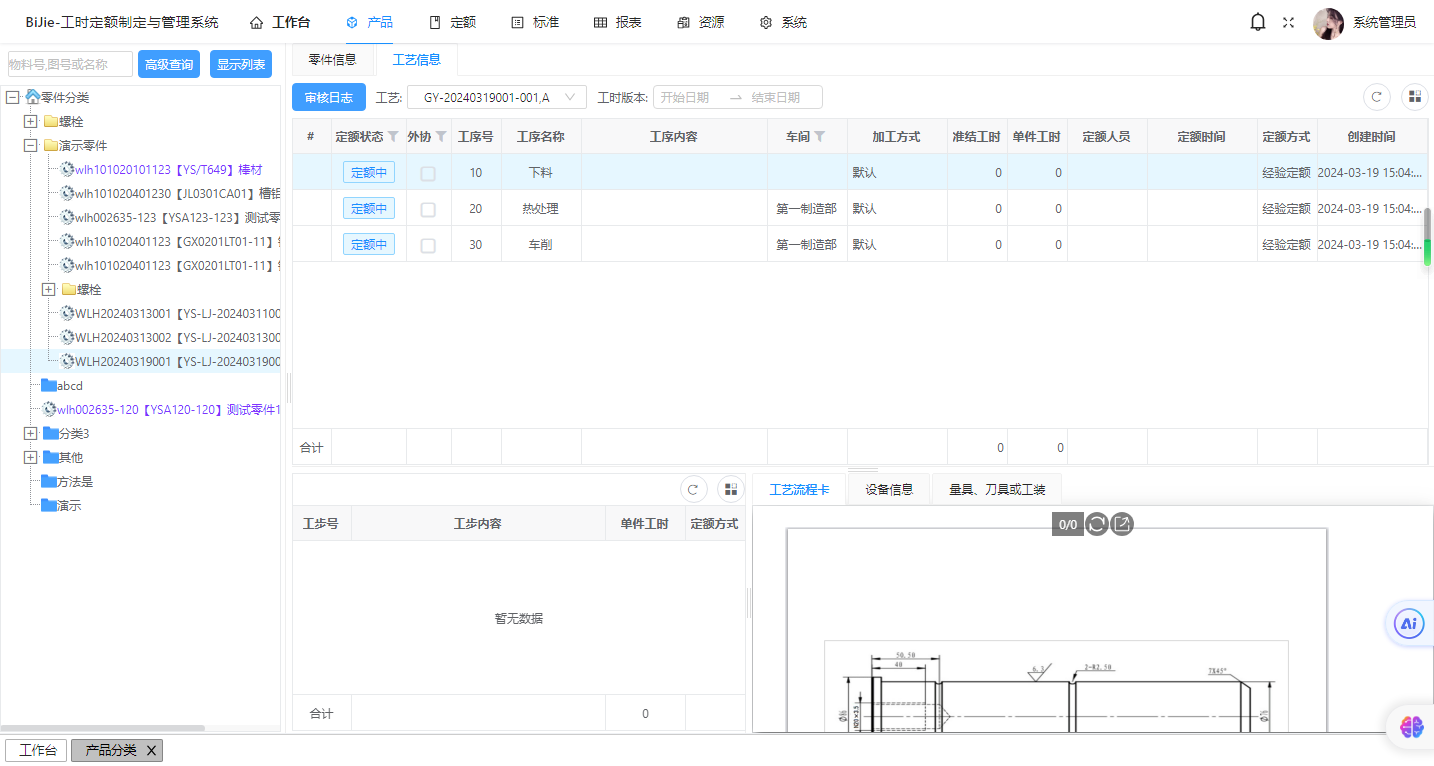Select tree item WLH20240319001
This screenshot has height=766, width=1434.
click(178, 361)
